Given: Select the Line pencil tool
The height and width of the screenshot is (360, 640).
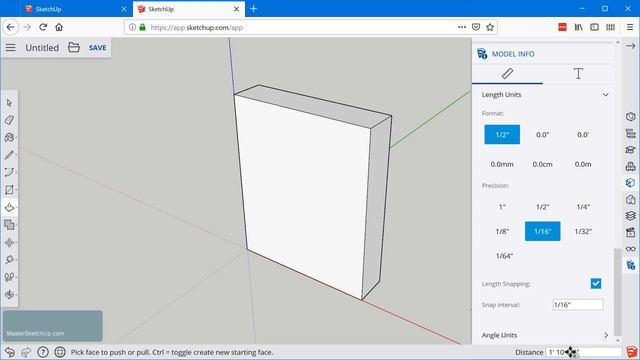Looking at the screenshot, I should 9,155.
